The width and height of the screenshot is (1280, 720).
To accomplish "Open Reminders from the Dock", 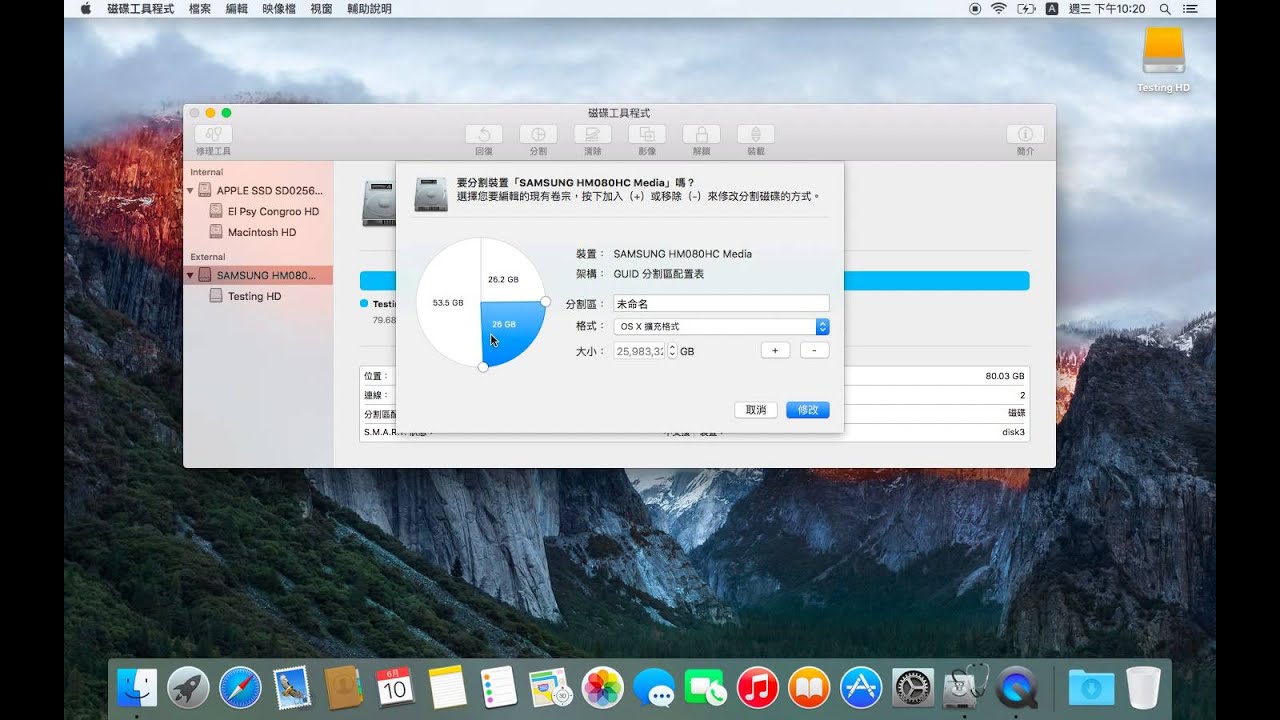I will [498, 687].
